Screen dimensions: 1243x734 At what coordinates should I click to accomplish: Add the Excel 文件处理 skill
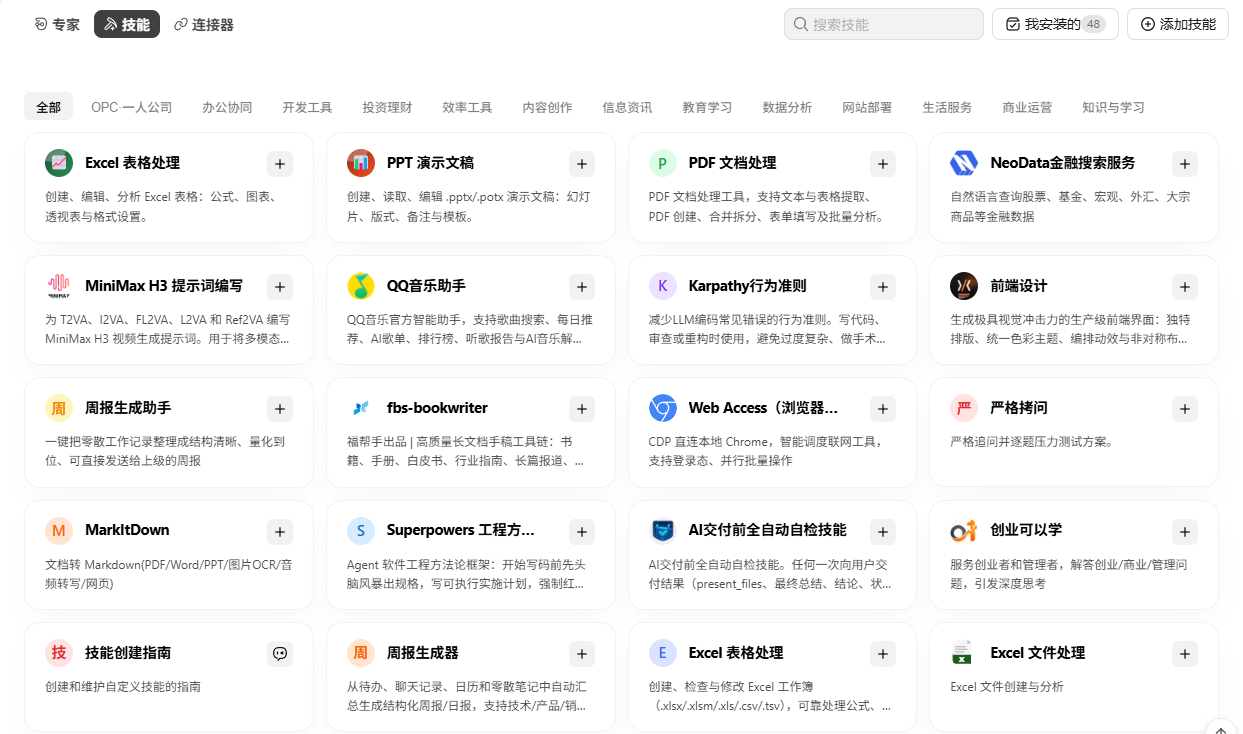tap(1185, 654)
